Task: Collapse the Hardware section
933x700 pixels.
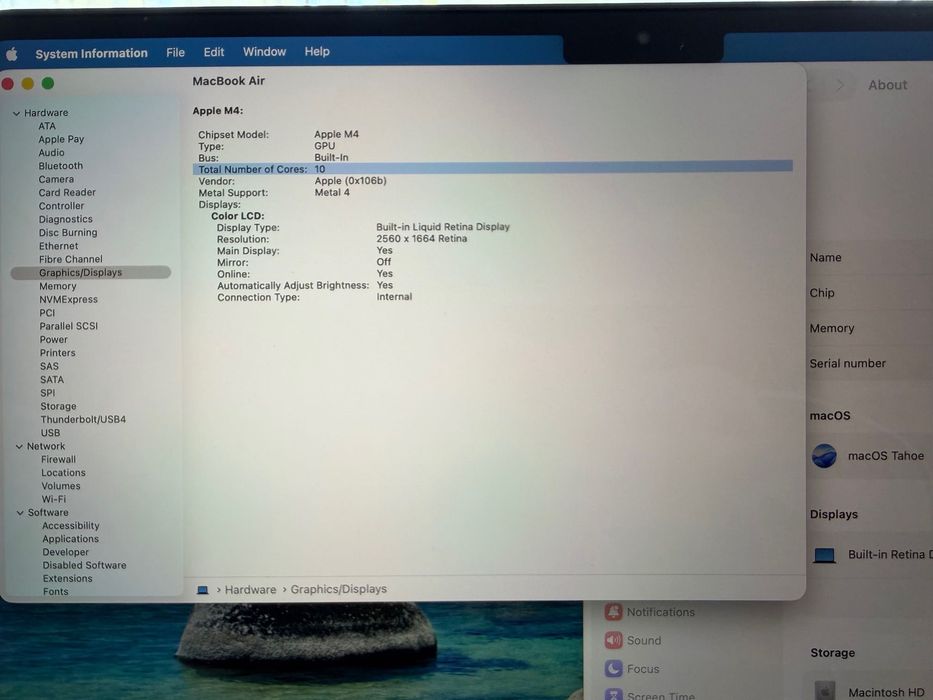Action: (17, 113)
